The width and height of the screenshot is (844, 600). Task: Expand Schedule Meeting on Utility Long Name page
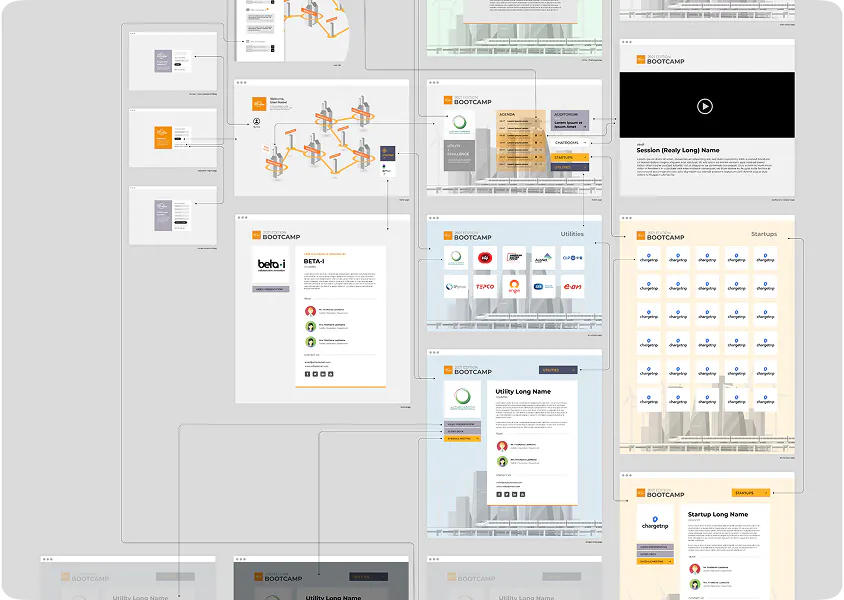[x=462, y=439]
